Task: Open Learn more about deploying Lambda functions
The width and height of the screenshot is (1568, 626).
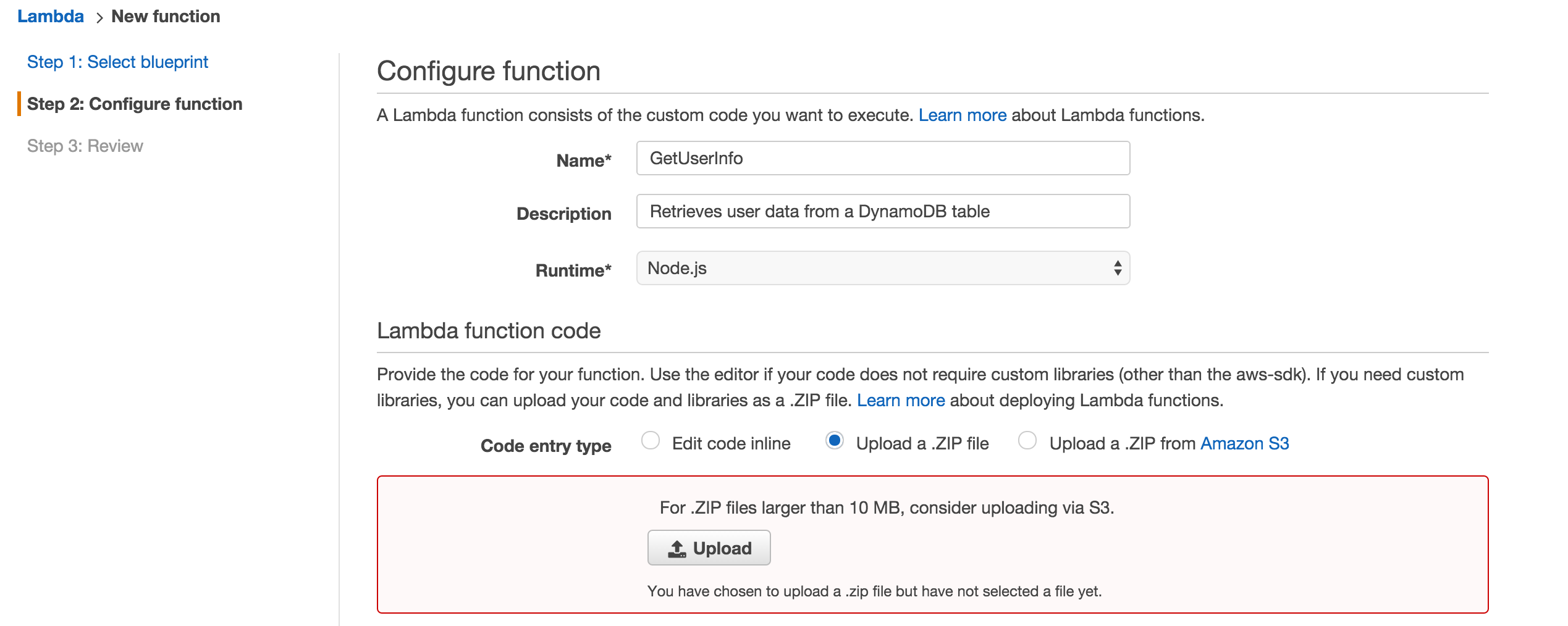Action: tap(900, 401)
